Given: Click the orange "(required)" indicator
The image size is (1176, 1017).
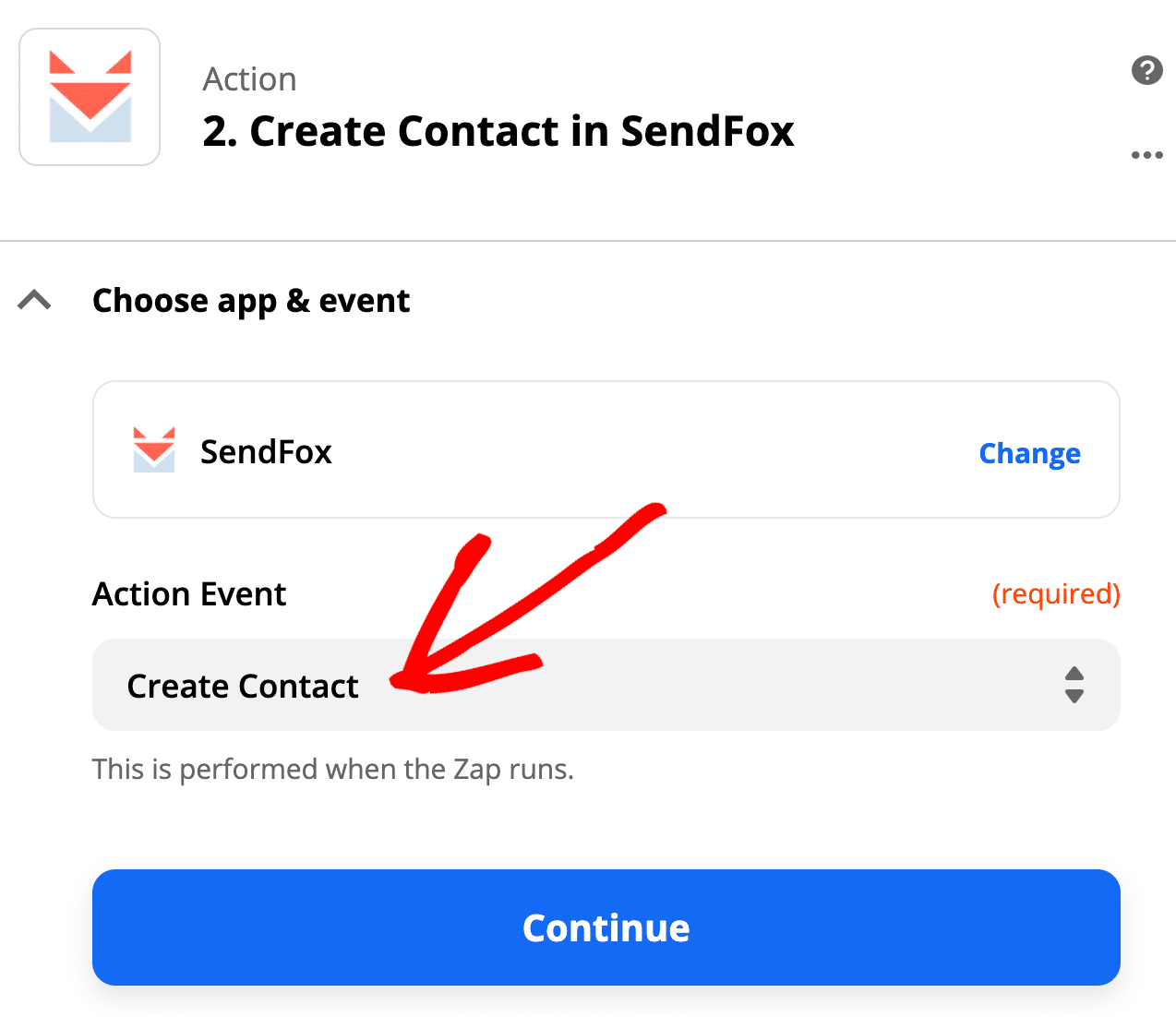Looking at the screenshot, I should tap(1056, 593).
